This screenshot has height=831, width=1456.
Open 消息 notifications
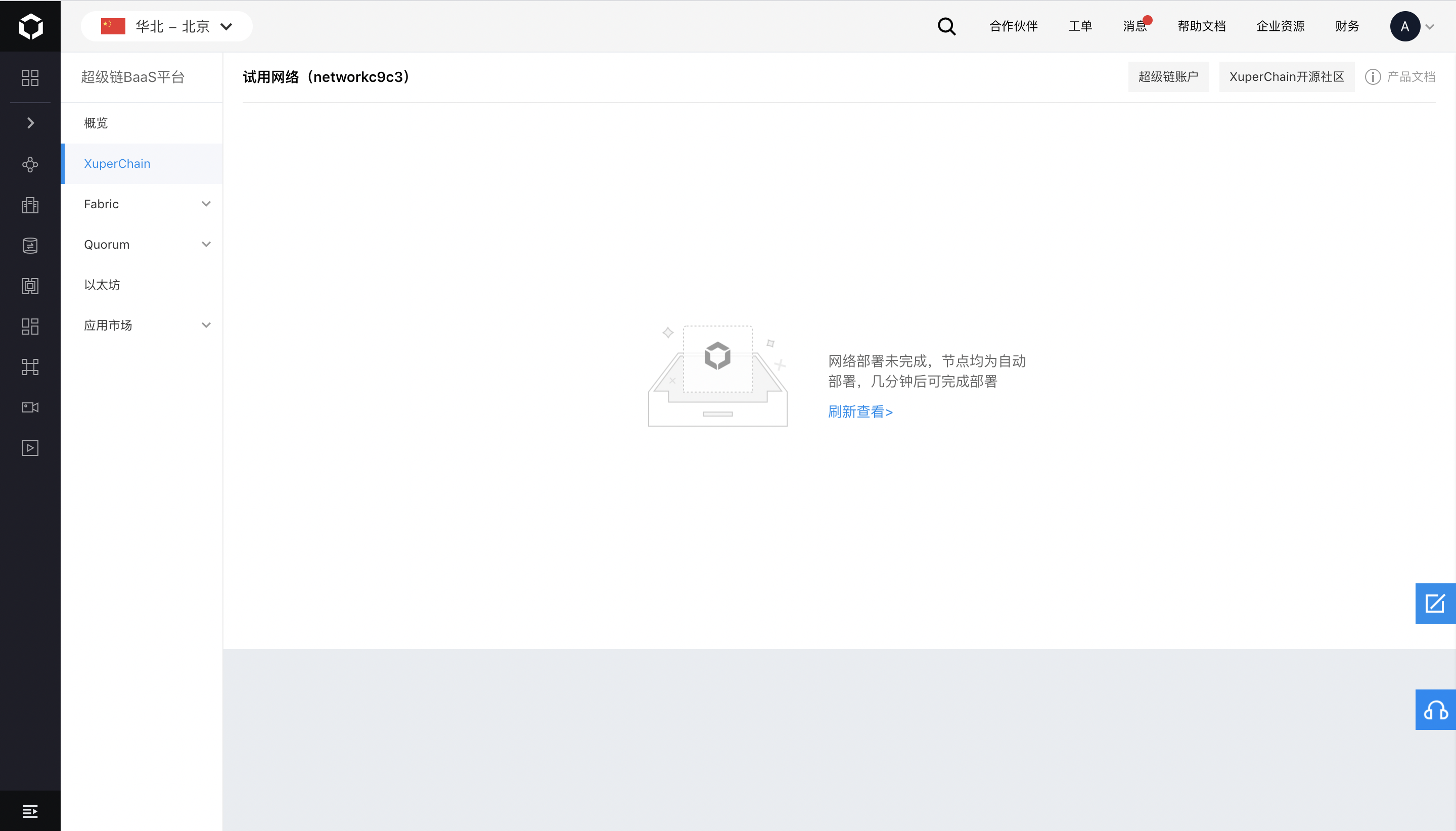tap(1134, 26)
